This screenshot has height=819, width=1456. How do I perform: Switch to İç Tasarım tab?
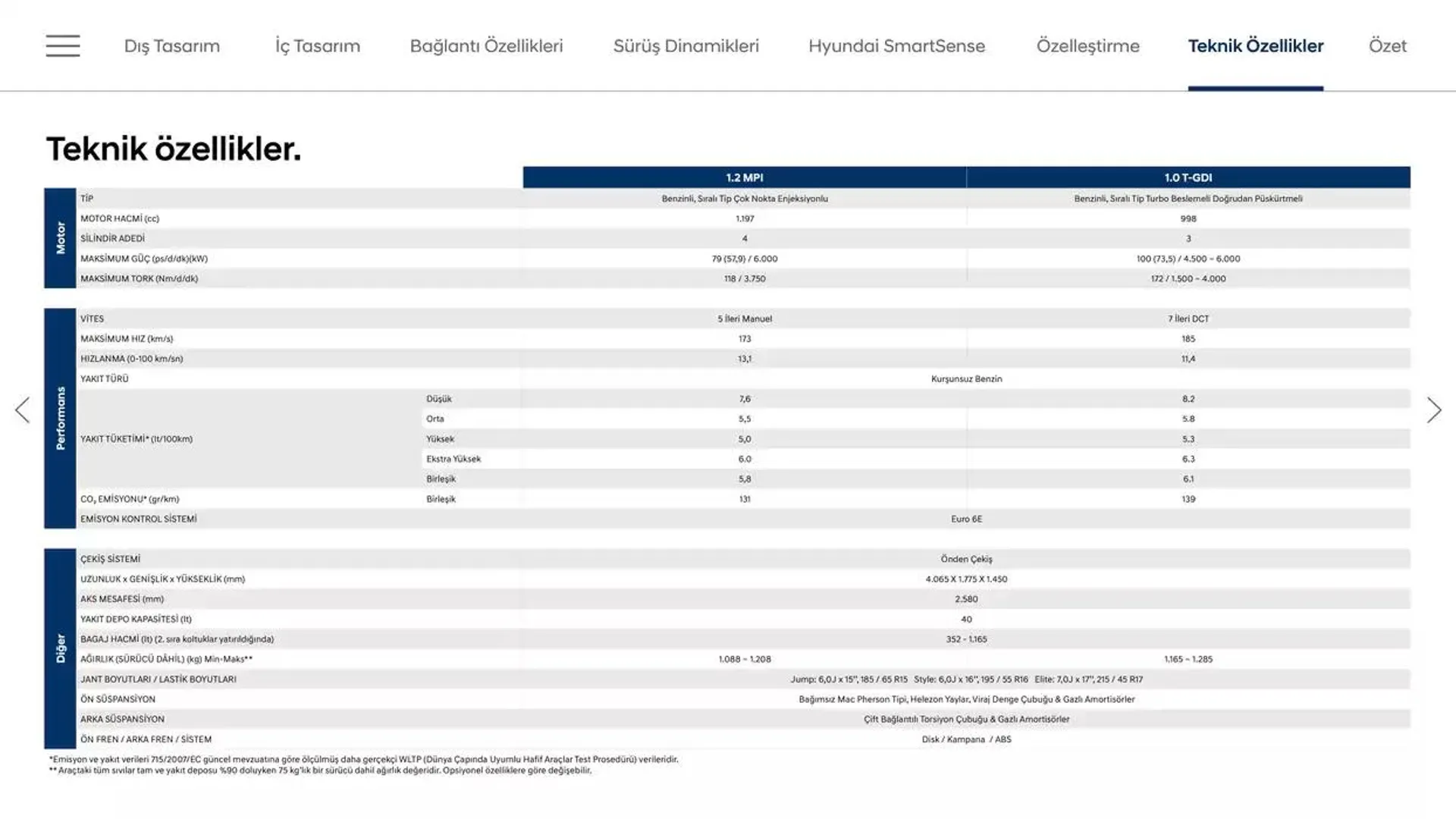pyautogui.click(x=317, y=45)
